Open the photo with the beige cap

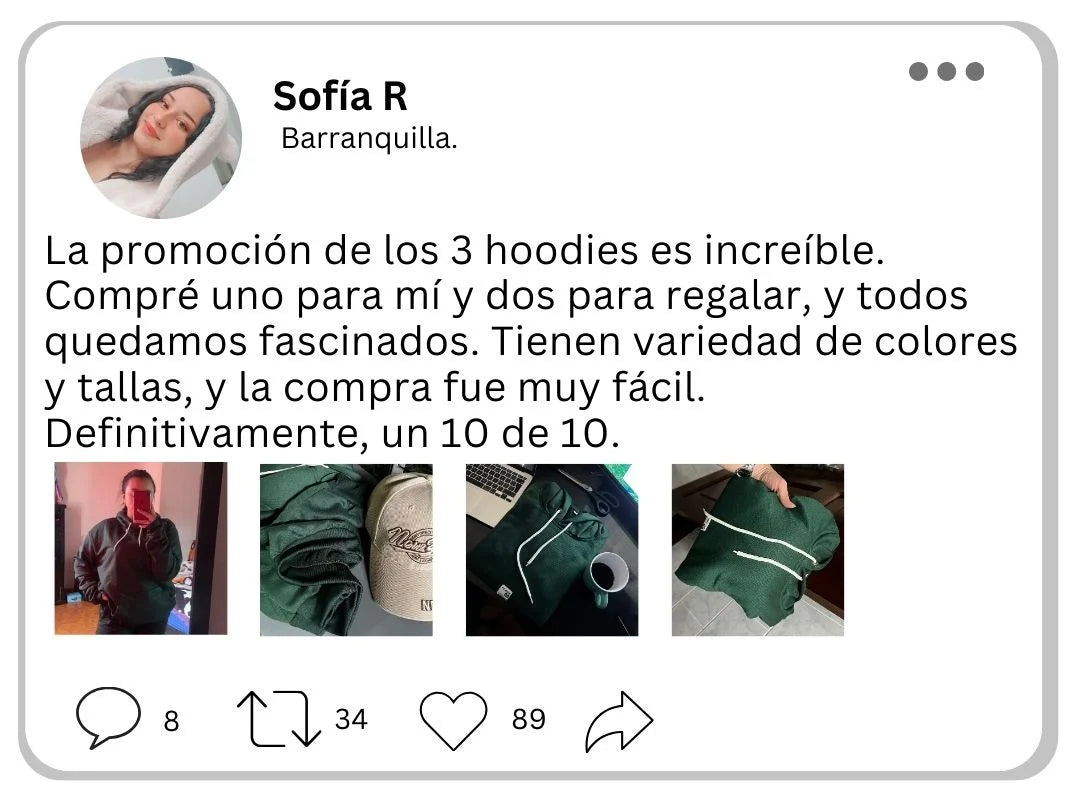pyautogui.click(x=346, y=549)
